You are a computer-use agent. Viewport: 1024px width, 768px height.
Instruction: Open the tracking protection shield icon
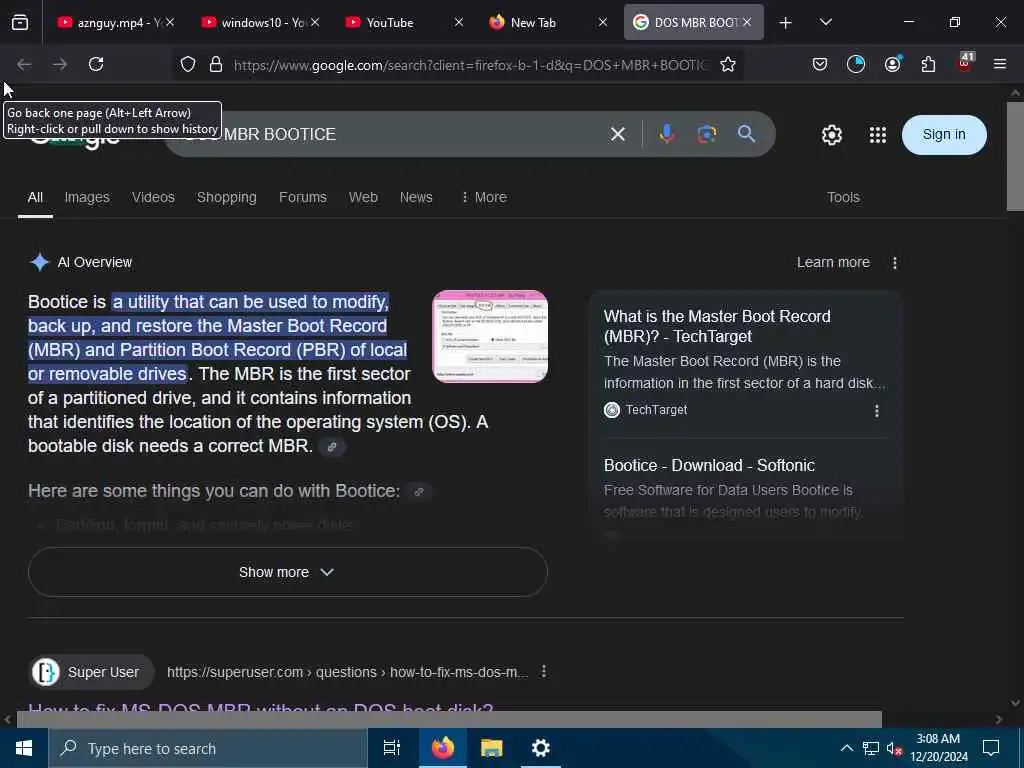(x=188, y=64)
